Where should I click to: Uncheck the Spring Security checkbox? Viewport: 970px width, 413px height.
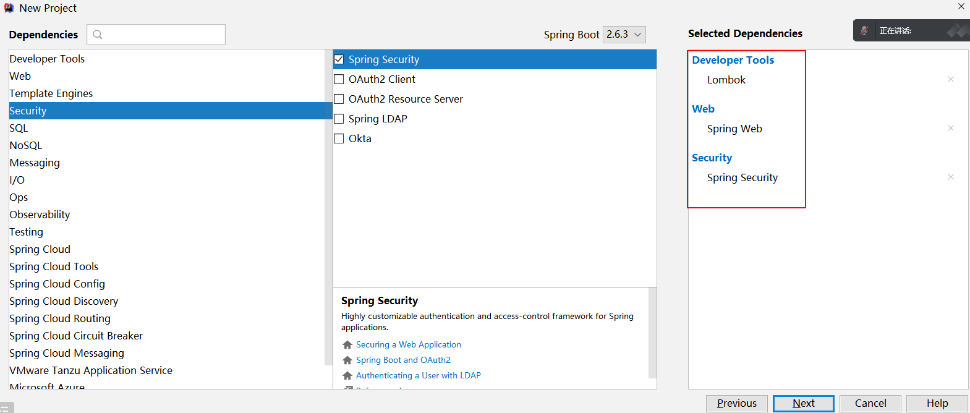click(x=338, y=59)
